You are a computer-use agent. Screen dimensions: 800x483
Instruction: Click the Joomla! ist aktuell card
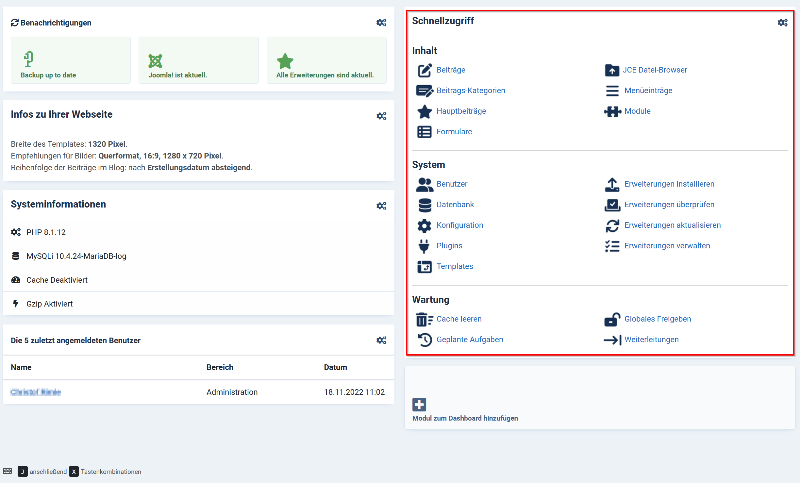click(x=198, y=60)
